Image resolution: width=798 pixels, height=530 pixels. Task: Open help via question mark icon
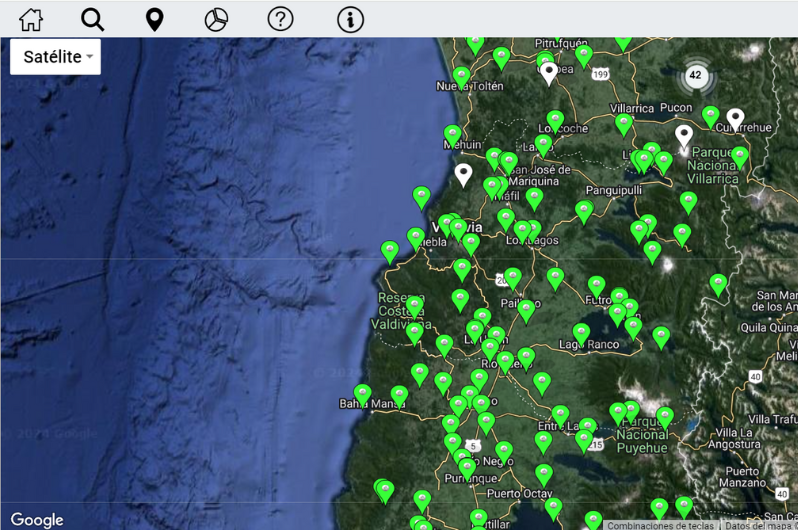tap(280, 19)
